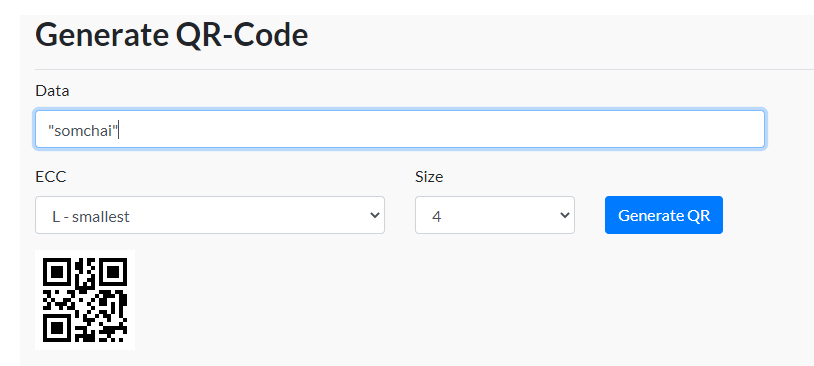
Task: Click the "Generate QR-Code" page heading
Action: 172,35
